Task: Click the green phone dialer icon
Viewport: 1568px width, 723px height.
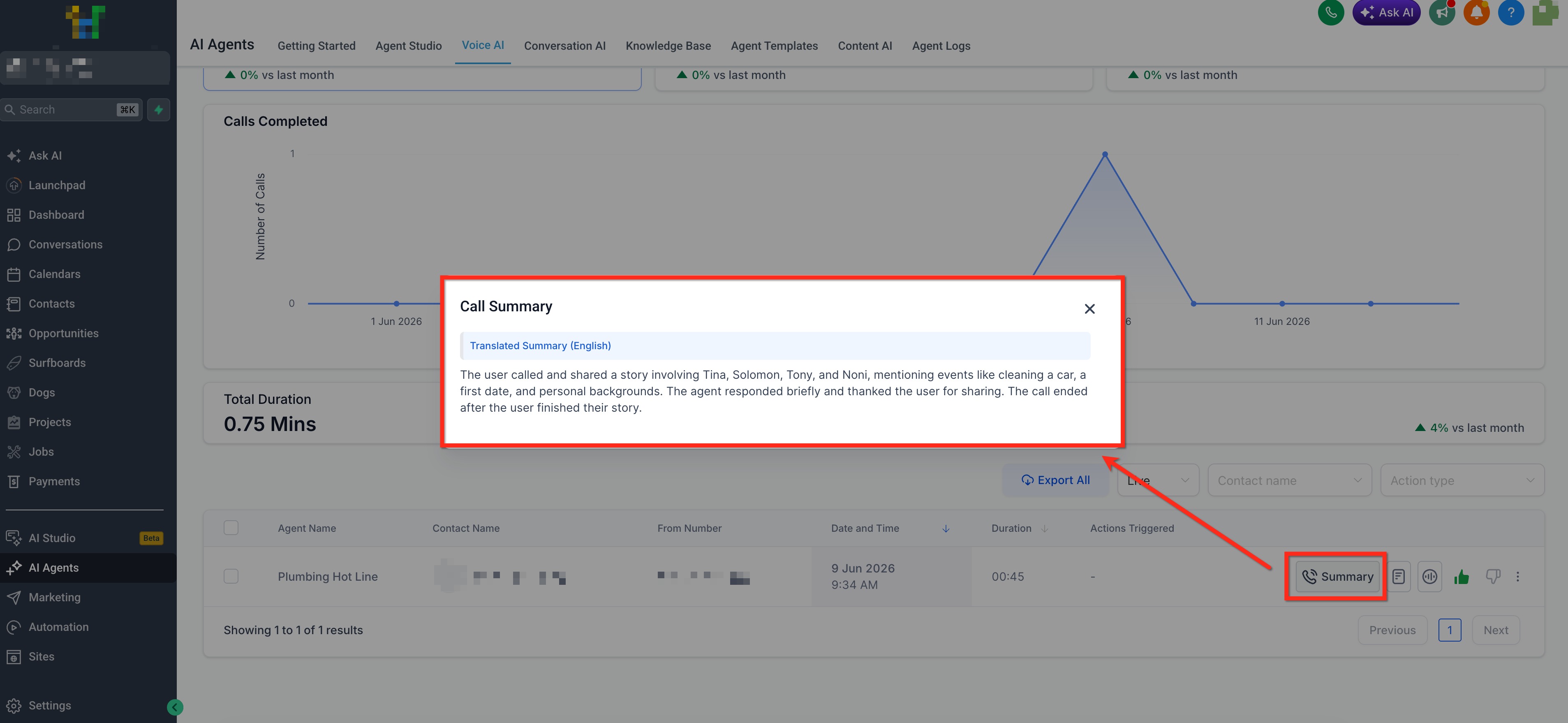Action: pos(1331,12)
